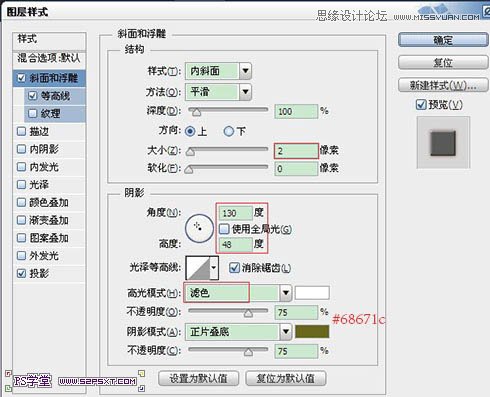Viewport: 490px width, 397px height.
Task: Uncheck the 等高线 checkbox
Action: (x=32, y=96)
